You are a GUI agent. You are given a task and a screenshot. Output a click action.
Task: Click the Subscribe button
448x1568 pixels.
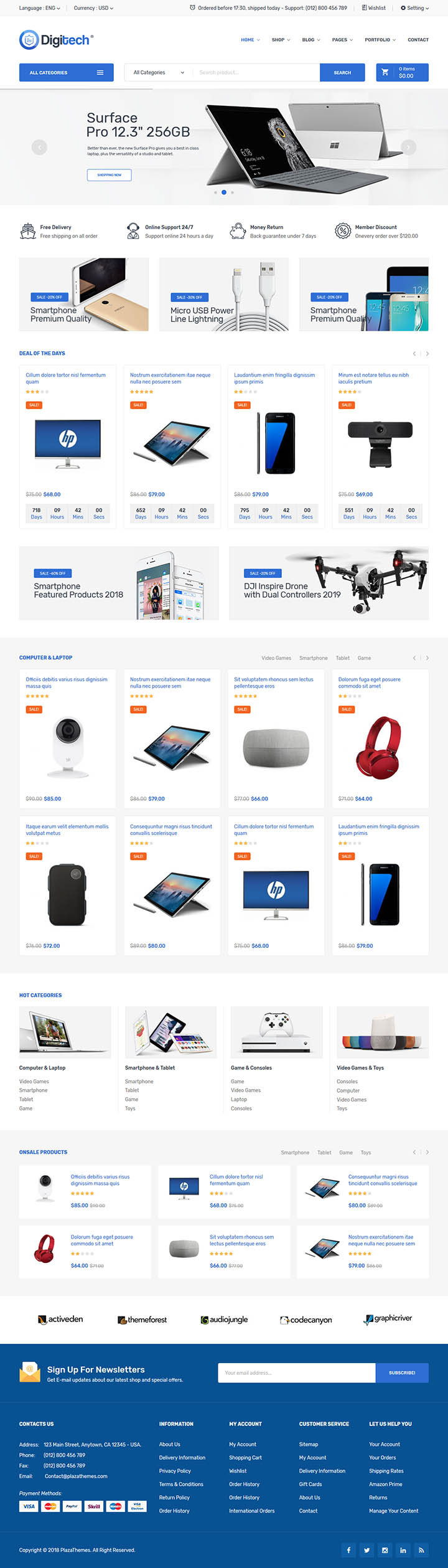[x=402, y=1372]
